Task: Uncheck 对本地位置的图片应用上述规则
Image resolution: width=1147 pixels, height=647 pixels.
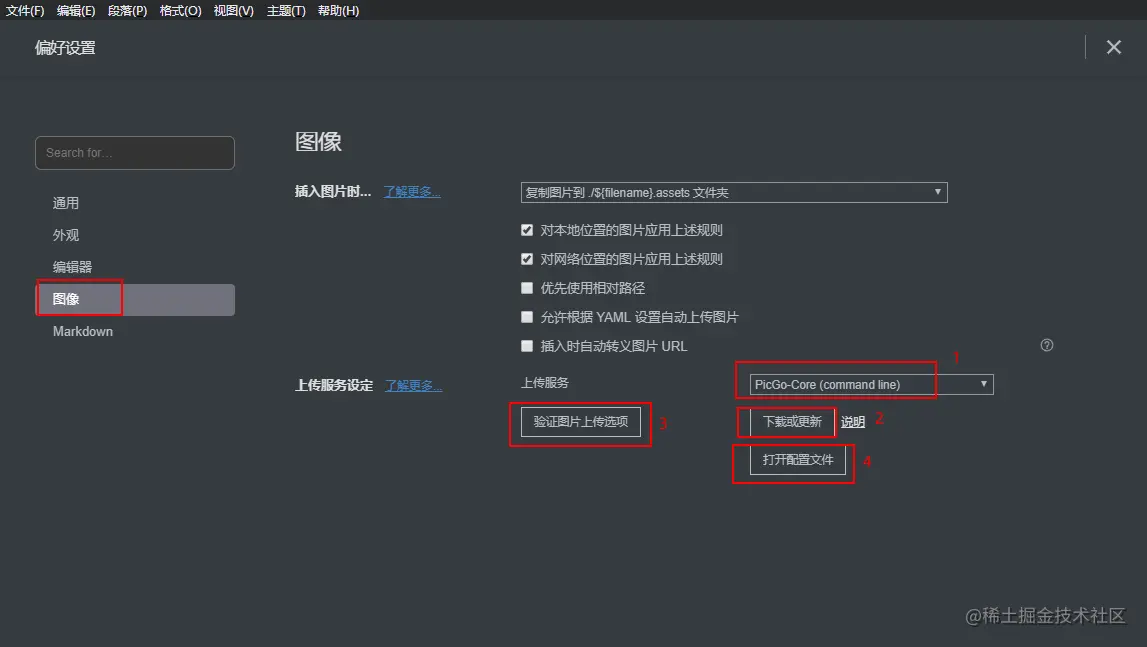Action: [527, 230]
